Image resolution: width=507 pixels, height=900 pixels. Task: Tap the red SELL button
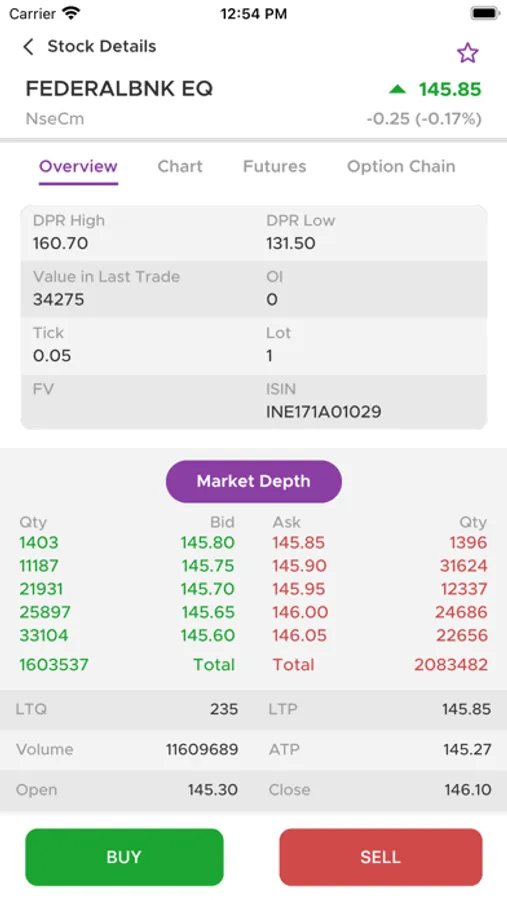381,856
